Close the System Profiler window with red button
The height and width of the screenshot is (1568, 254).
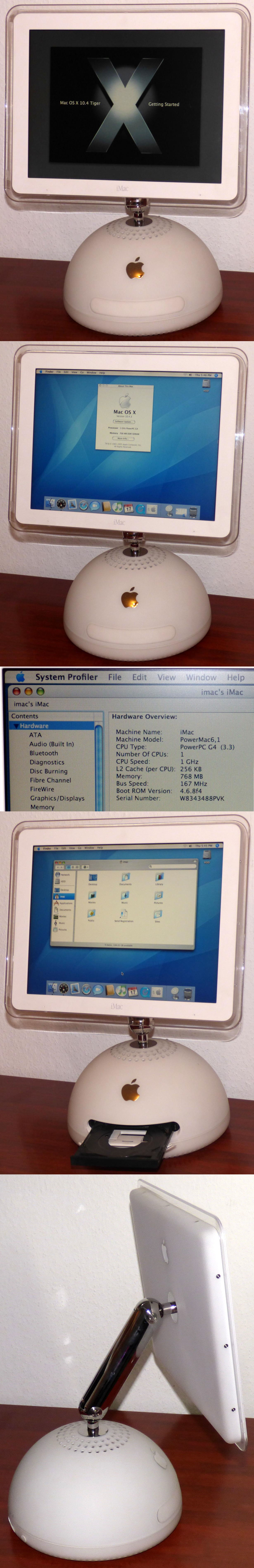pos(16,692)
